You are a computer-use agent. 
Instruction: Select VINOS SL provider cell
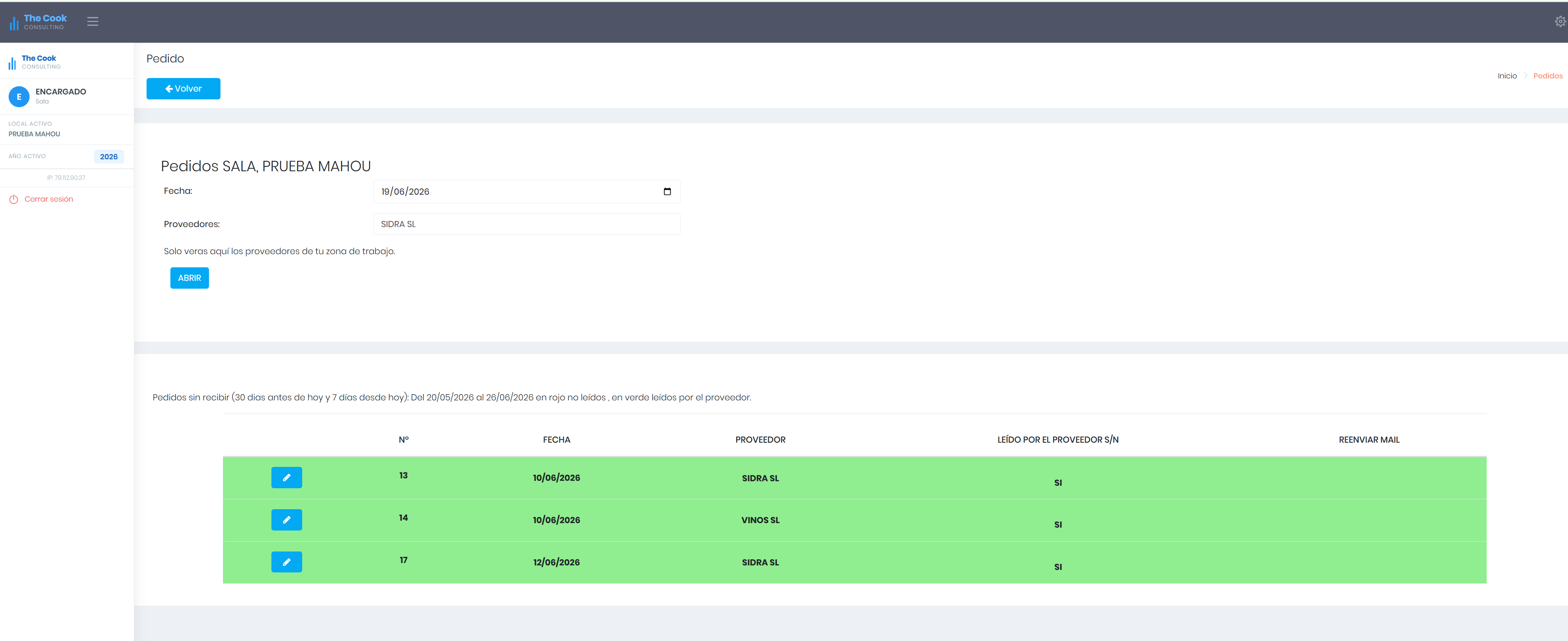pyautogui.click(x=760, y=520)
